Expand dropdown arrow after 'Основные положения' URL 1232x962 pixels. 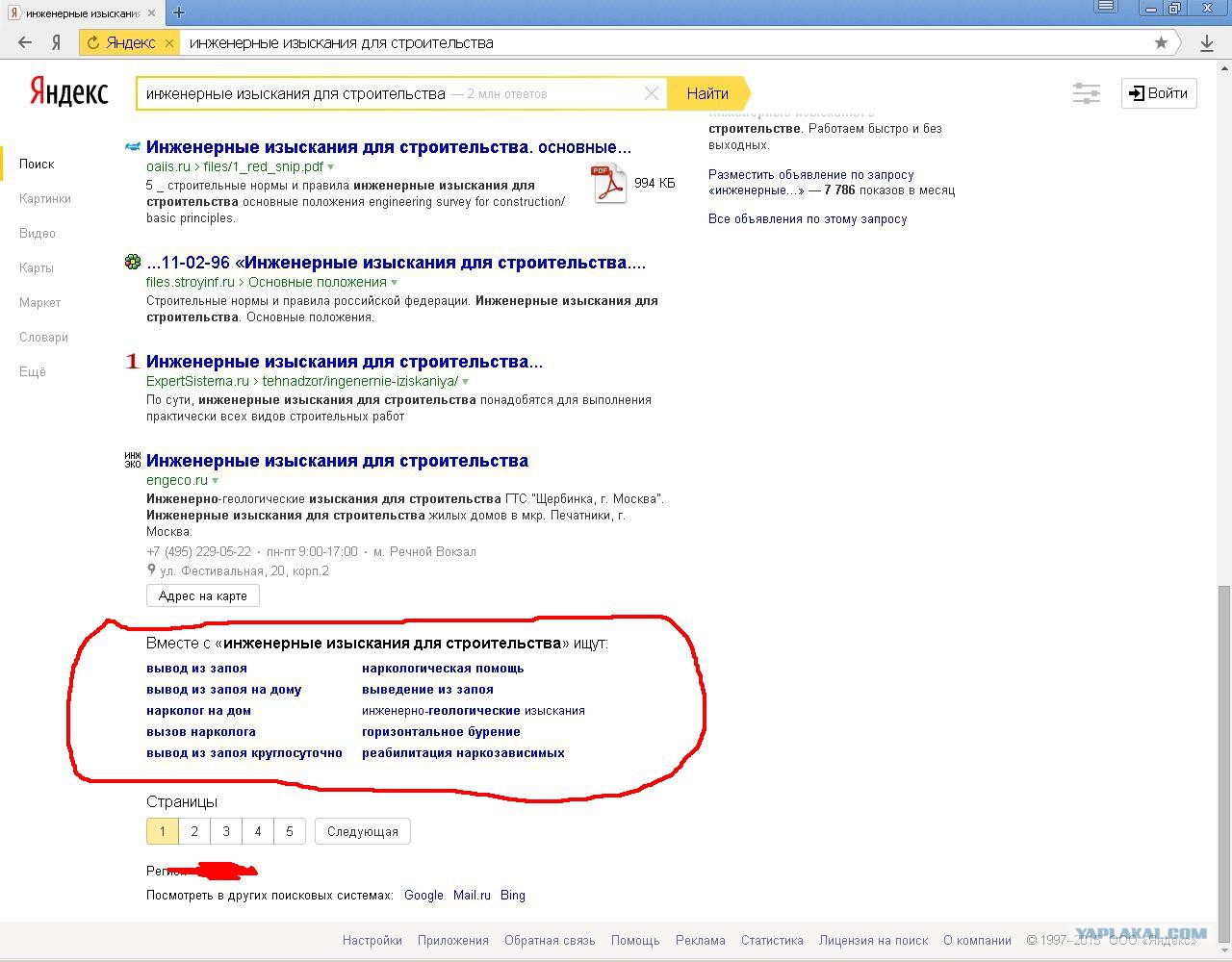[x=394, y=283]
